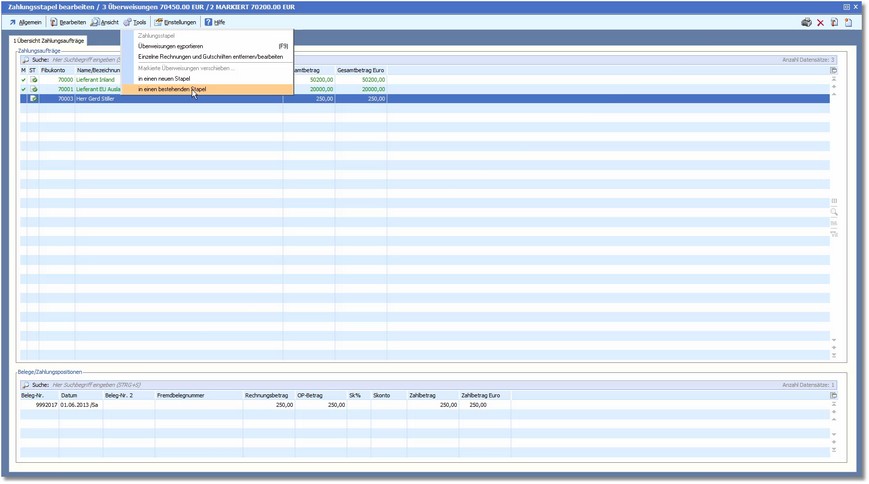869x484 pixels.
Task: Click the grid options icon of Belege table
Action: tap(834, 396)
